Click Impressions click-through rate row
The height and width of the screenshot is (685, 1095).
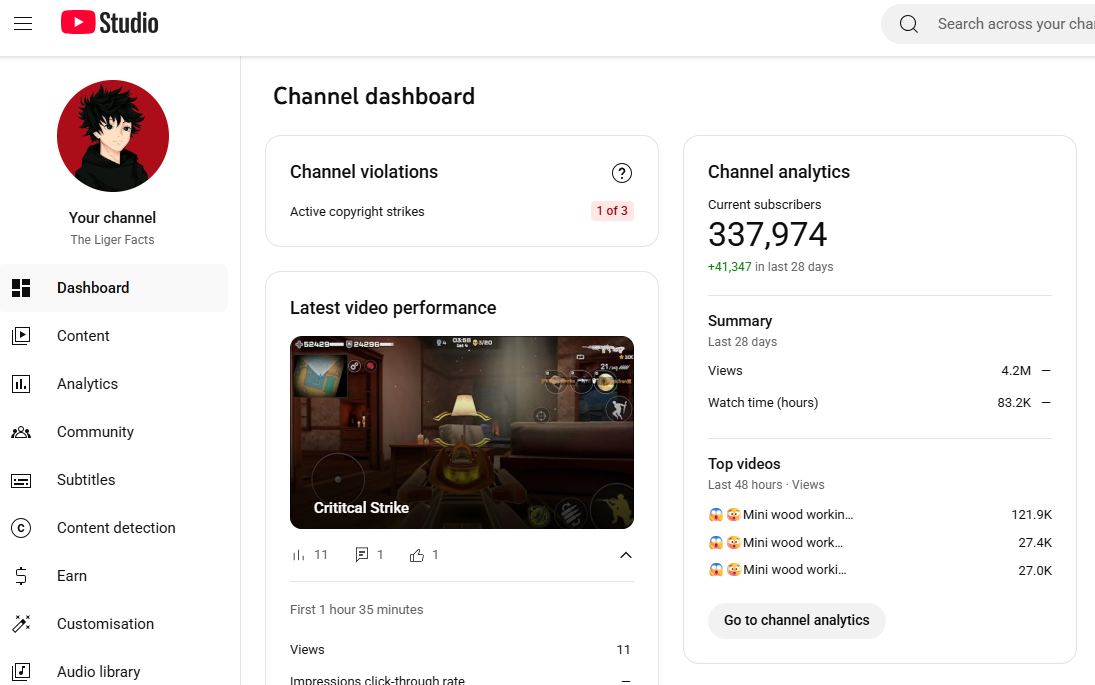point(462,679)
